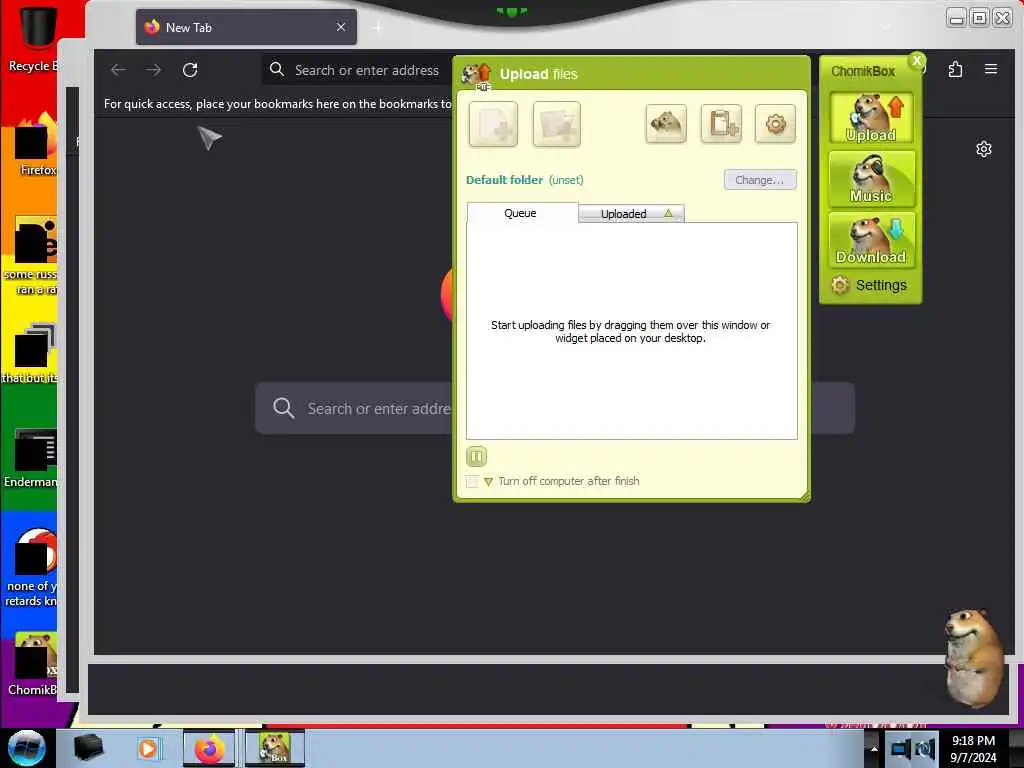
Task: Click the Firefox taskbar button
Action: point(209,748)
